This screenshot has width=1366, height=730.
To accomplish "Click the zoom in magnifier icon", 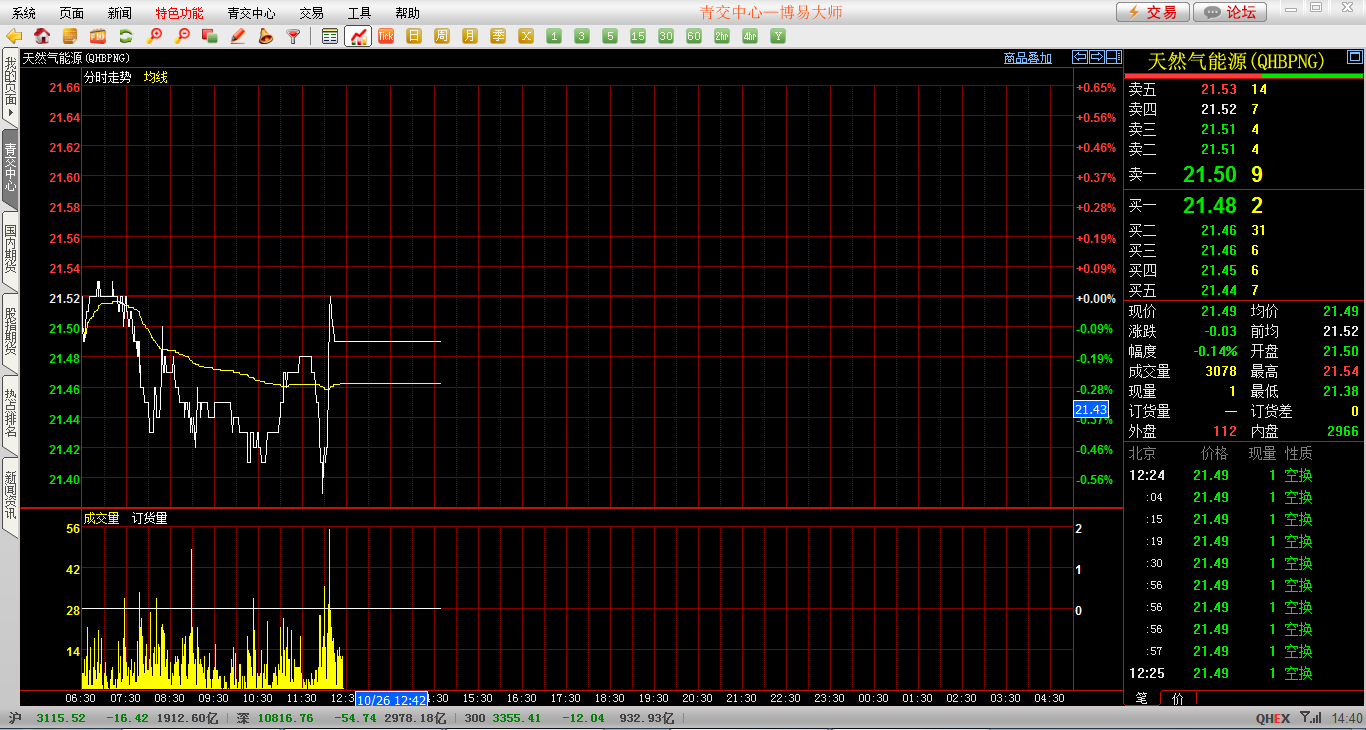I will (x=154, y=36).
